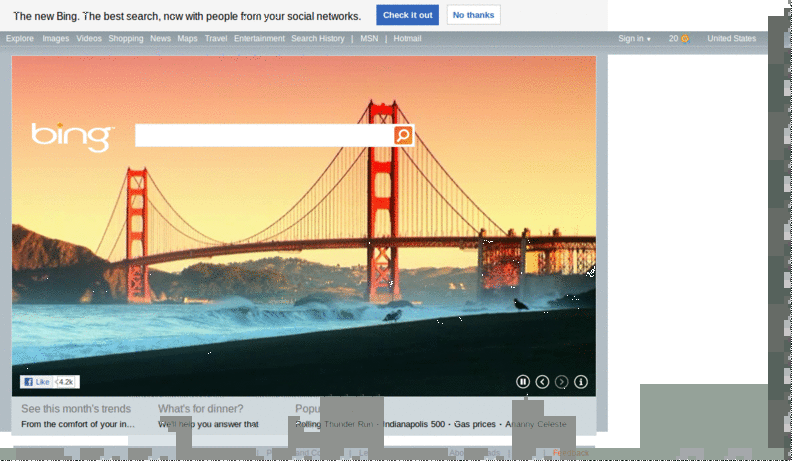Click inside the Bing search box

(266, 136)
